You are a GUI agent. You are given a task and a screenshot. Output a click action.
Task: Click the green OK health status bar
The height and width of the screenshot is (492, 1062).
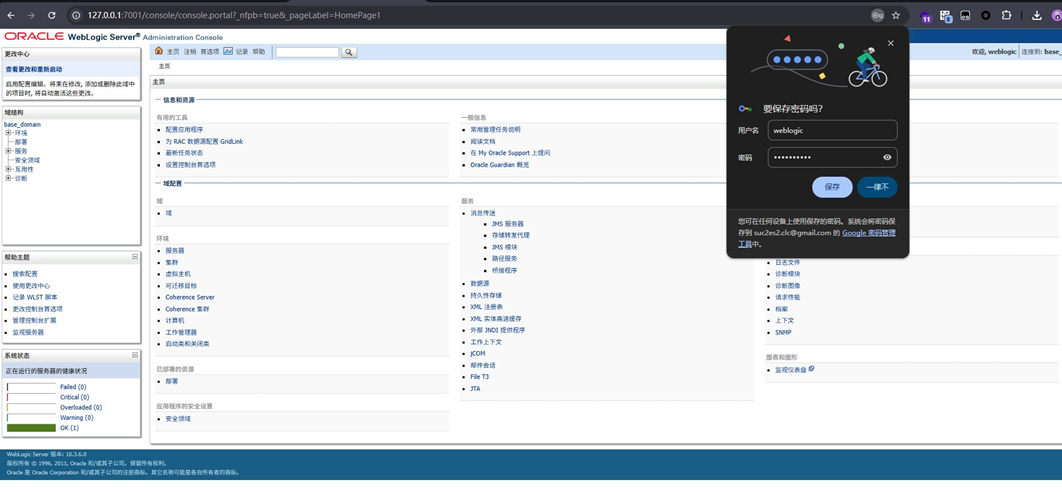pos(31,428)
